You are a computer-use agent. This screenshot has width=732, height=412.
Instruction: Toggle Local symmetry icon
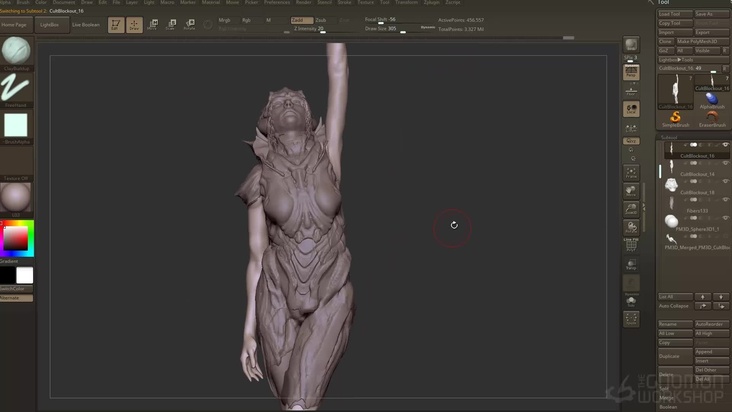[x=631, y=109]
